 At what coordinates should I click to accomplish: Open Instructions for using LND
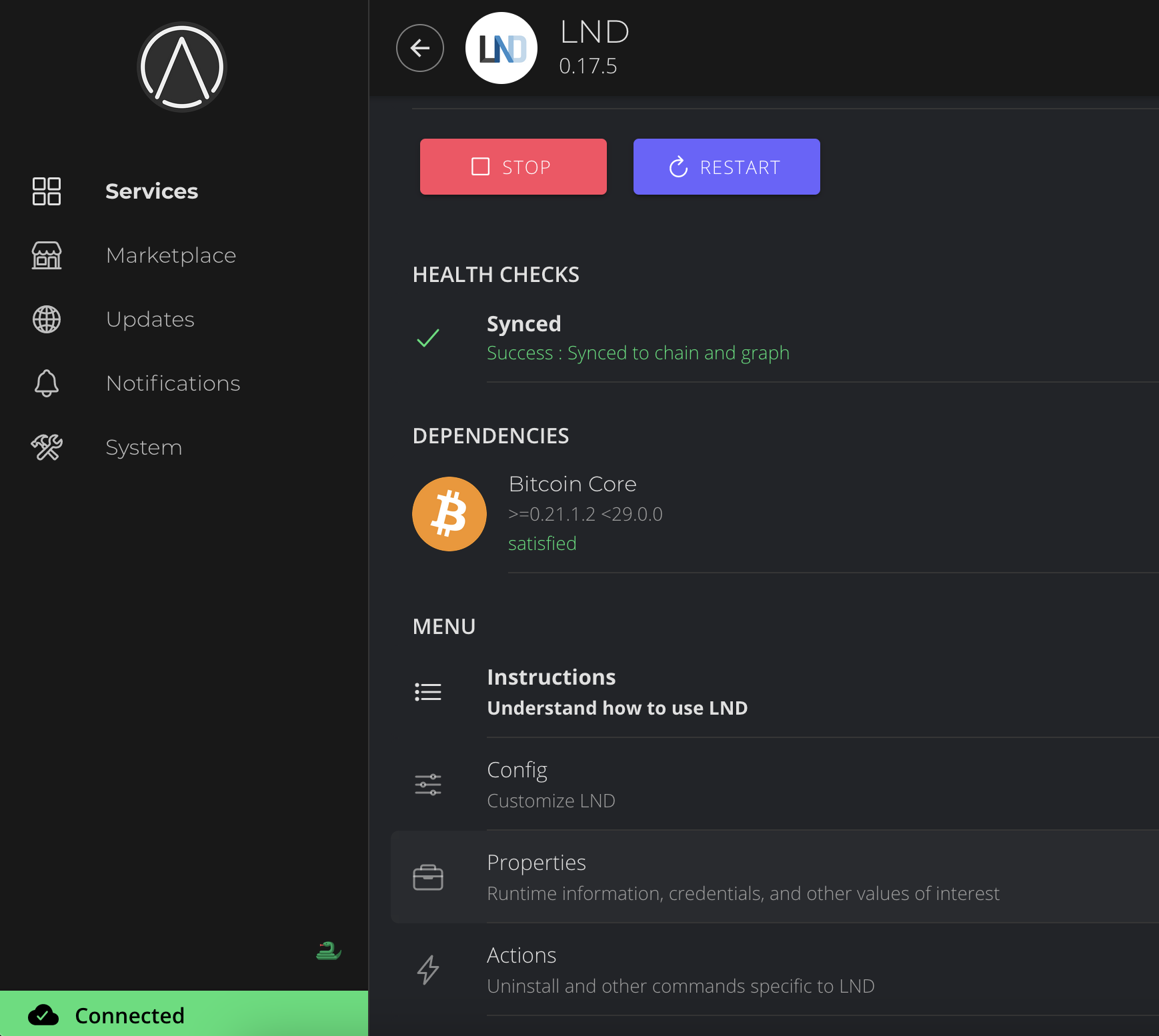click(617, 692)
